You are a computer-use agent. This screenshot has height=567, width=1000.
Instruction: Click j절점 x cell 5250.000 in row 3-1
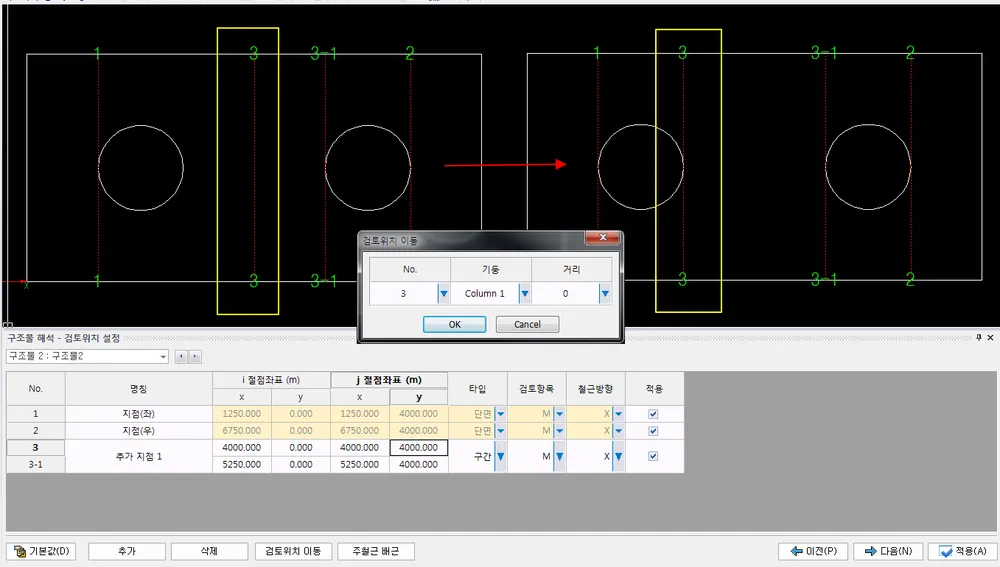pyautogui.click(x=360, y=464)
